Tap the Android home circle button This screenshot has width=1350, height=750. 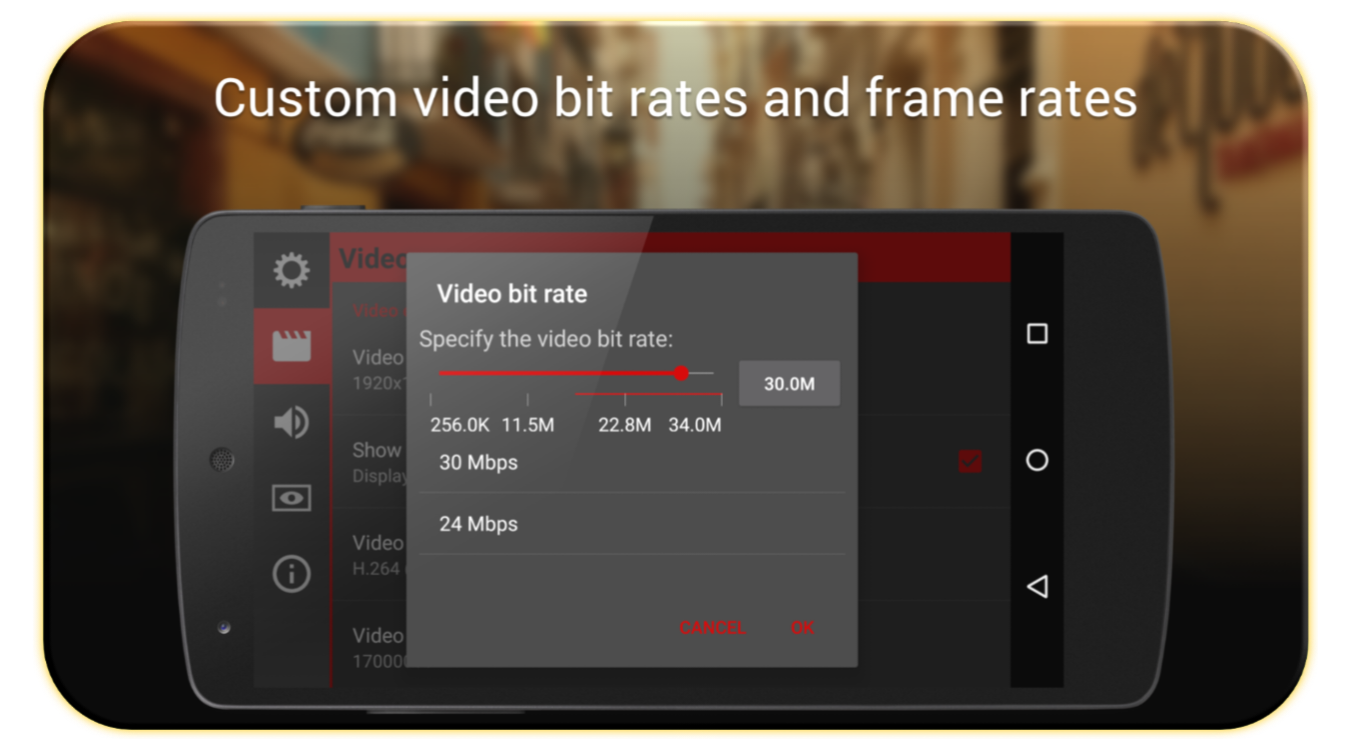coord(1037,460)
